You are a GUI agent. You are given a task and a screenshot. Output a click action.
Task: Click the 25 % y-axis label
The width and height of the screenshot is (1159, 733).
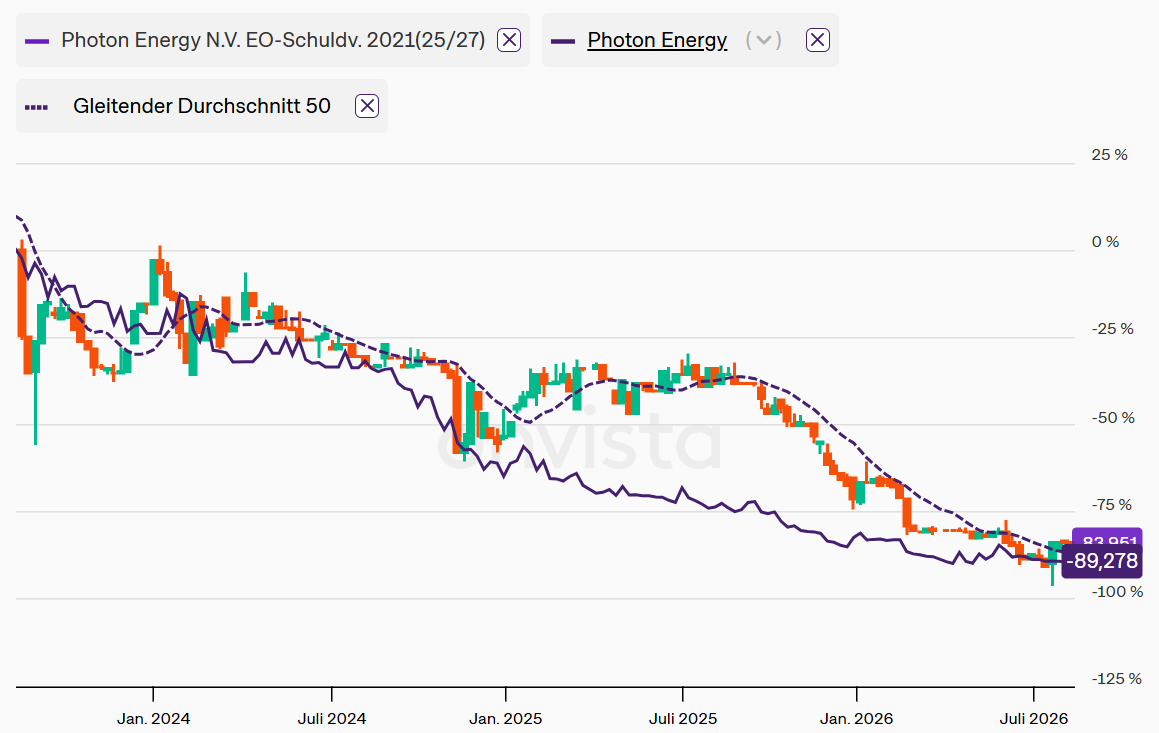click(x=1109, y=154)
